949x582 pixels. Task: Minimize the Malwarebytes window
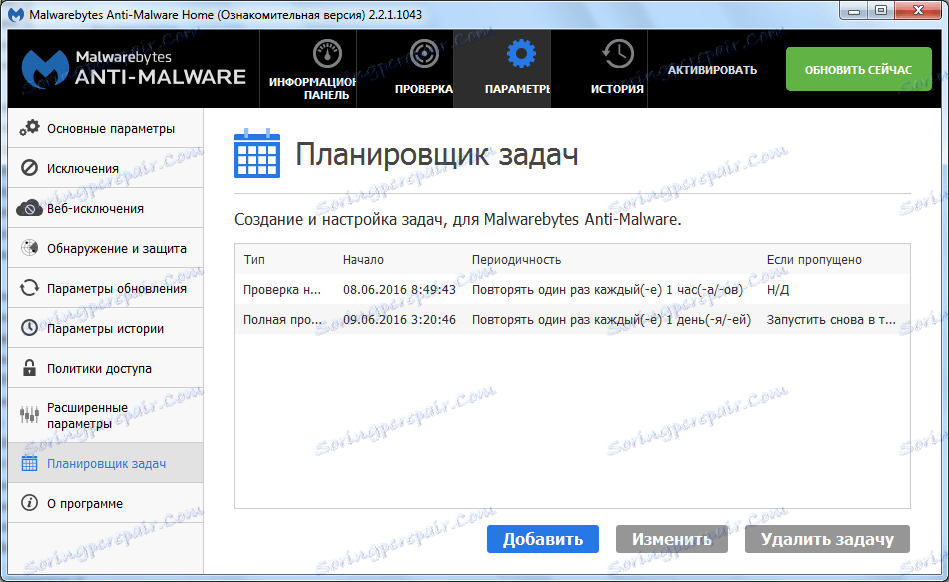(x=853, y=10)
